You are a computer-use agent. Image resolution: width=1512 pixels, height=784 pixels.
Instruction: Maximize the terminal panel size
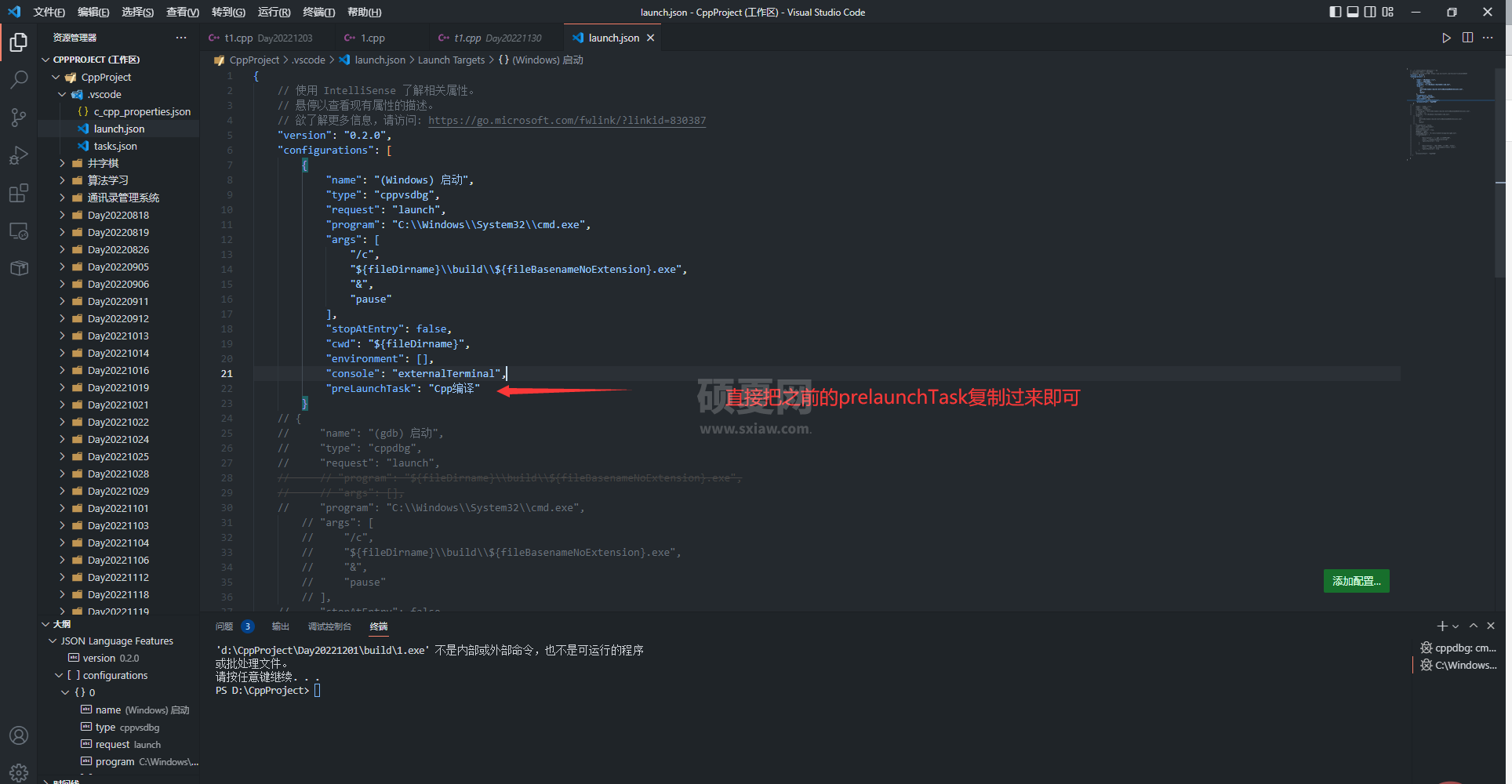1474,626
